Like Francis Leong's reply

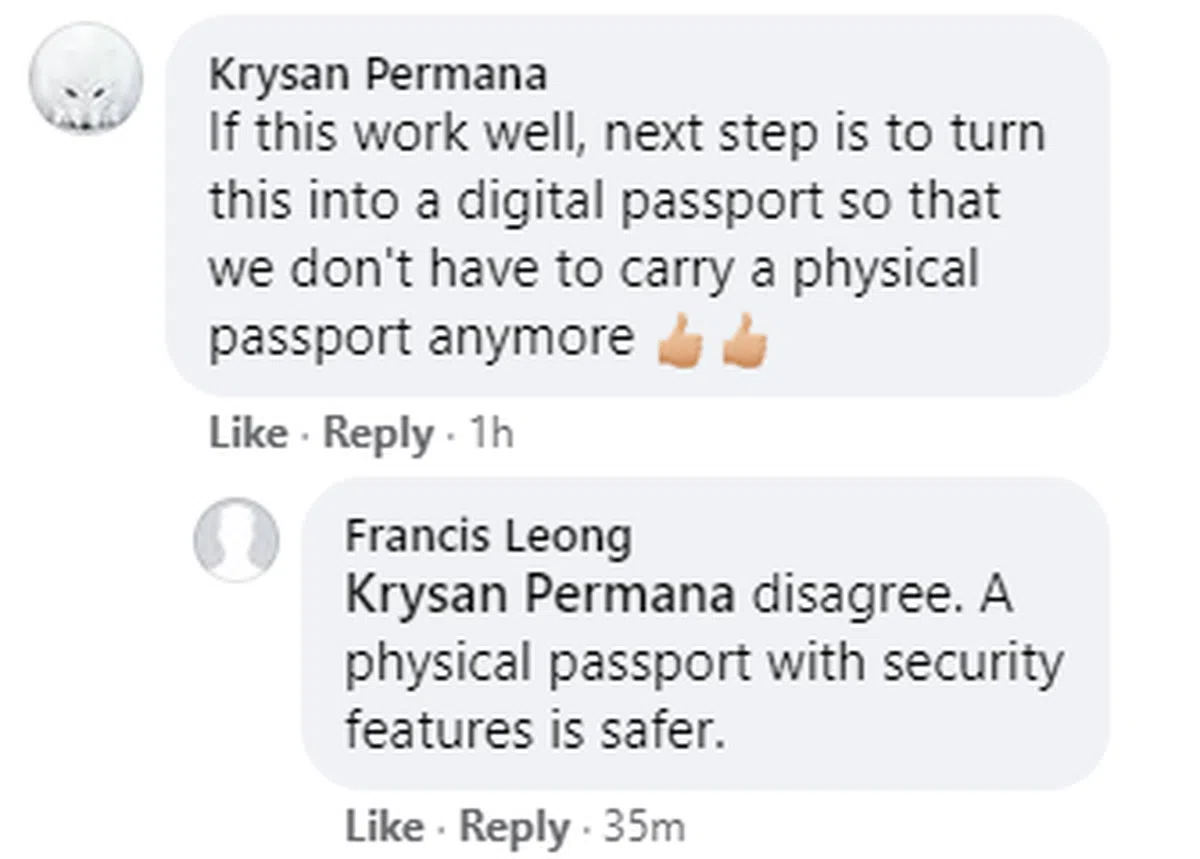(384, 826)
